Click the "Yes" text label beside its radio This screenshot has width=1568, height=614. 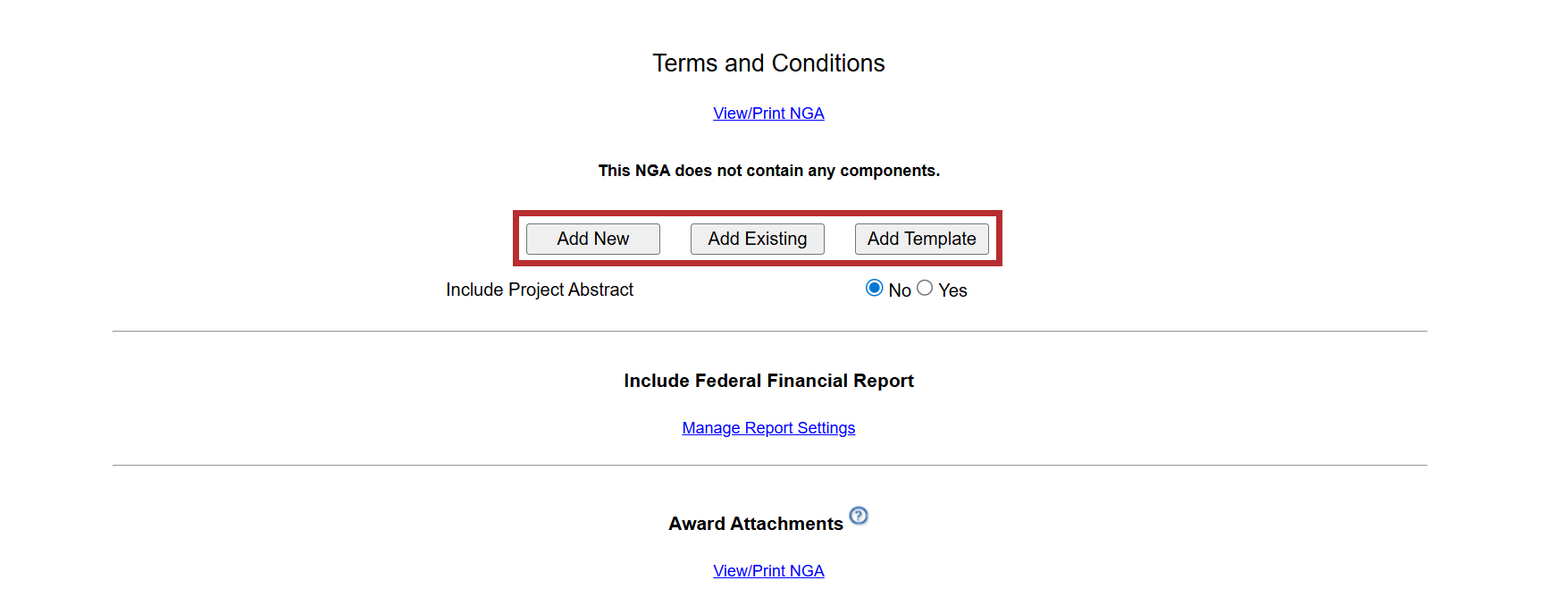(952, 290)
